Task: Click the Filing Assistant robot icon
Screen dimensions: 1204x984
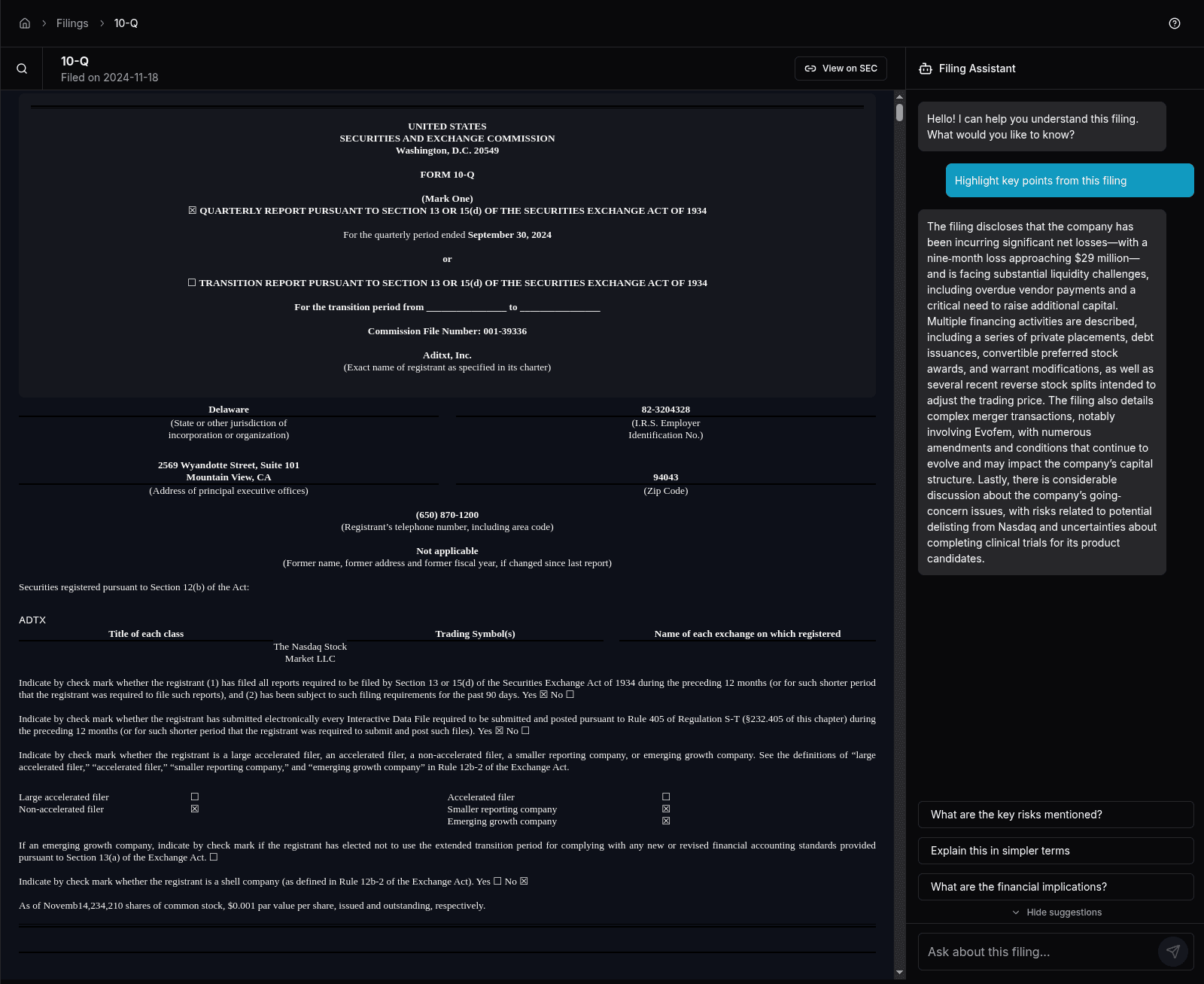Action: [x=926, y=69]
